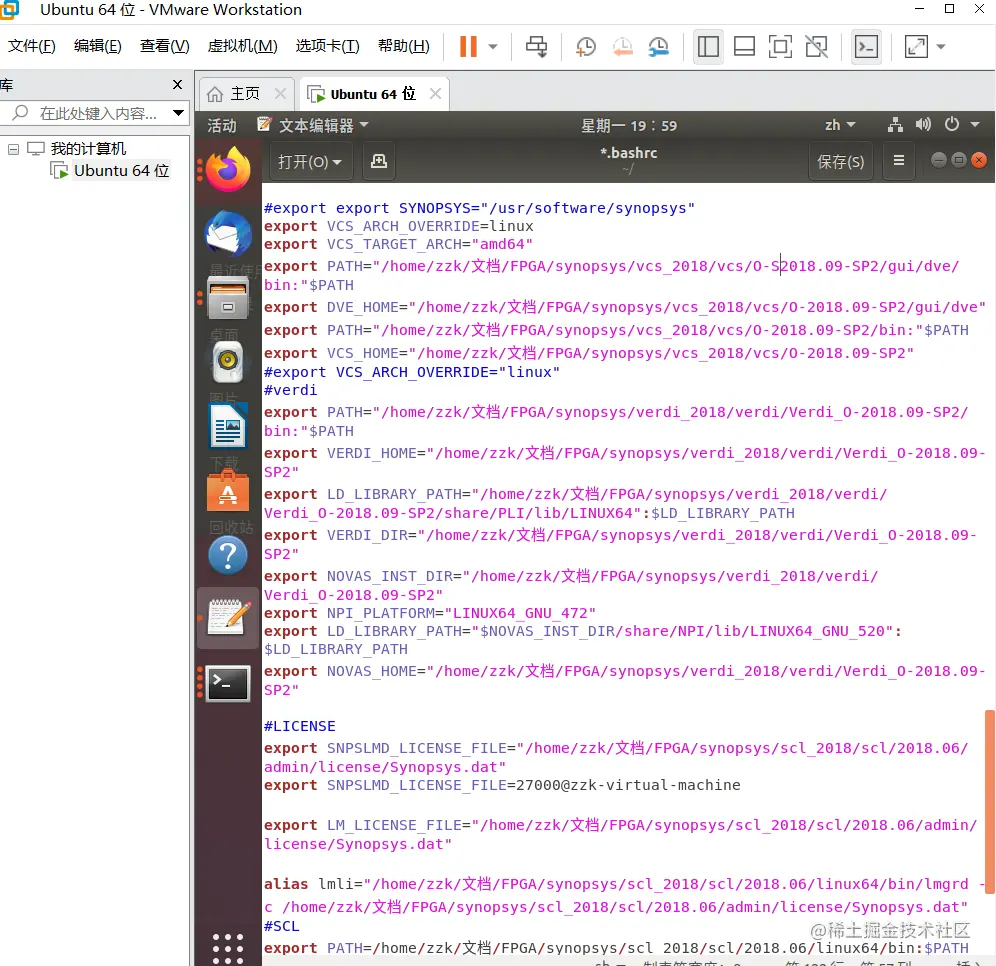Screen dimensions: 996x966
Task: Open Ubuntu Software from the dock
Action: (228, 490)
